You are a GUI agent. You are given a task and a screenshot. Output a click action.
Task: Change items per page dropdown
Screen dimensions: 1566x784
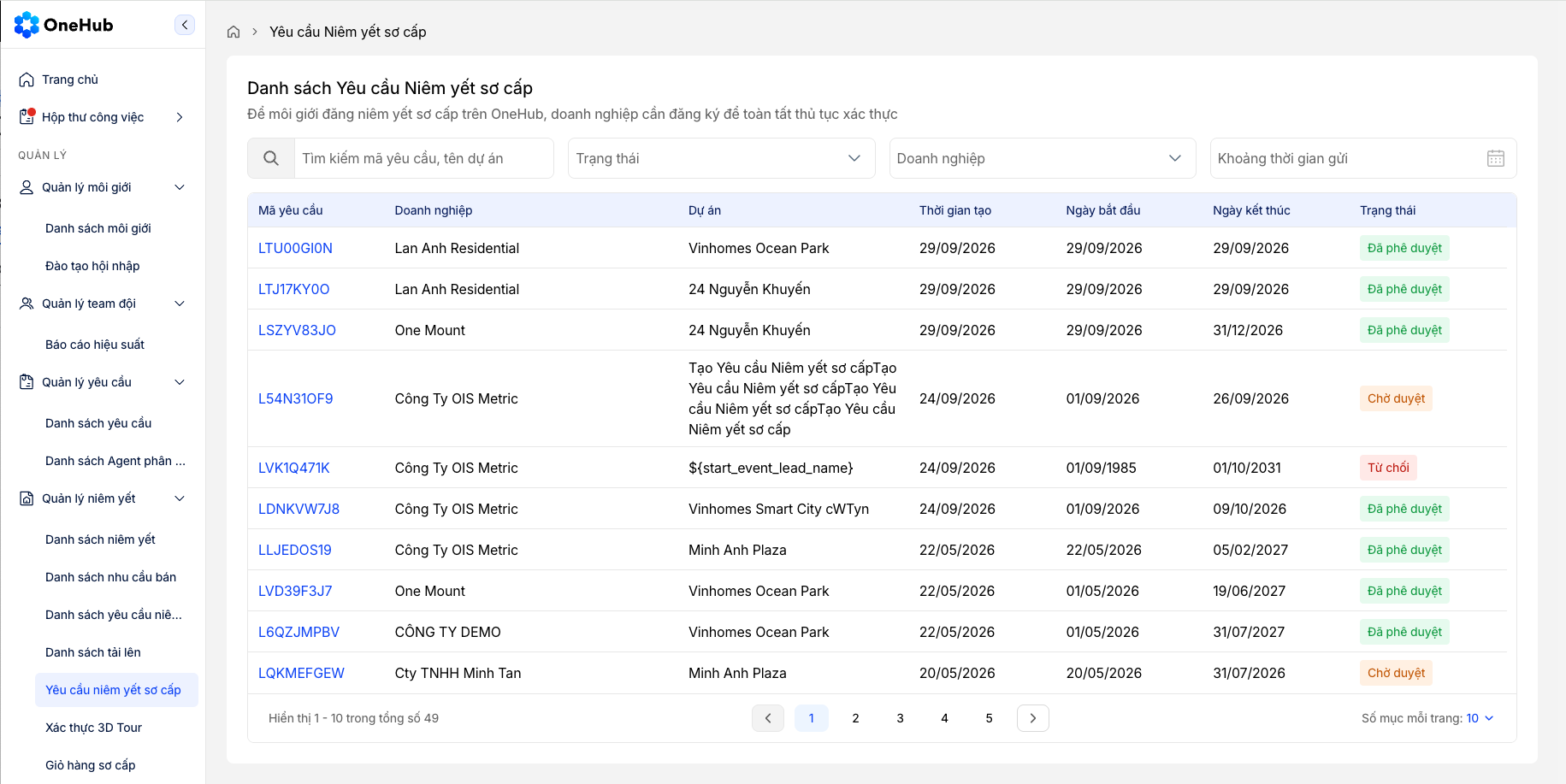point(1480,718)
